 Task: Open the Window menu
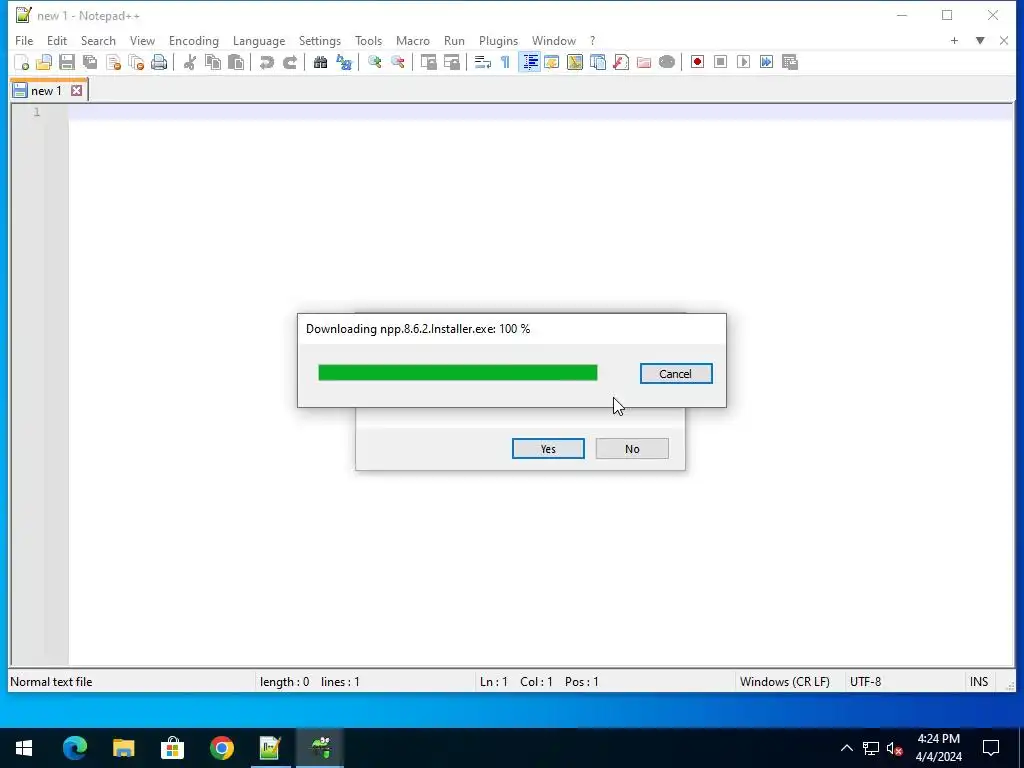coord(554,40)
